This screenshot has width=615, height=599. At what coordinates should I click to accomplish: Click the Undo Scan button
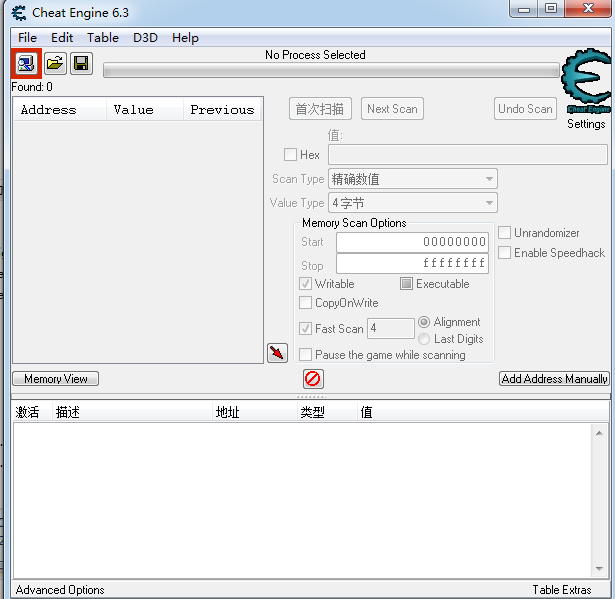point(525,109)
